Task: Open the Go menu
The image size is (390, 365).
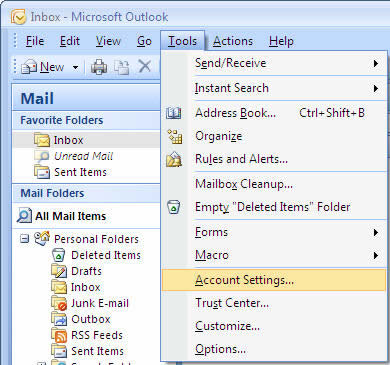Action: (x=144, y=41)
